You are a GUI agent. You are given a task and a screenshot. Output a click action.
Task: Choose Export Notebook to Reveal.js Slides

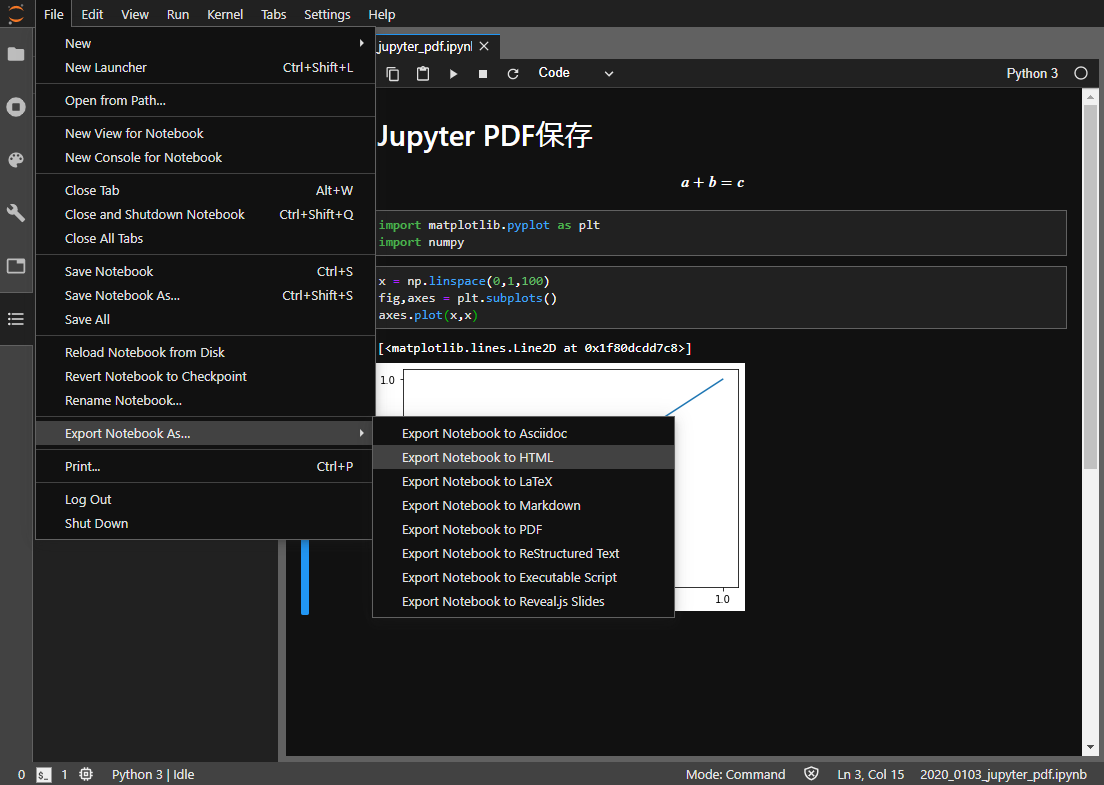tap(523, 601)
